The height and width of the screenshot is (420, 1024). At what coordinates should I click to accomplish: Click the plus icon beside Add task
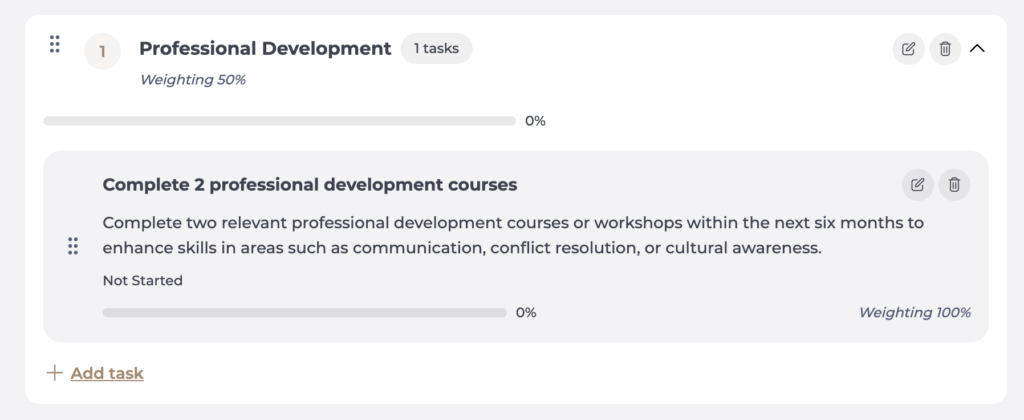pyautogui.click(x=55, y=373)
